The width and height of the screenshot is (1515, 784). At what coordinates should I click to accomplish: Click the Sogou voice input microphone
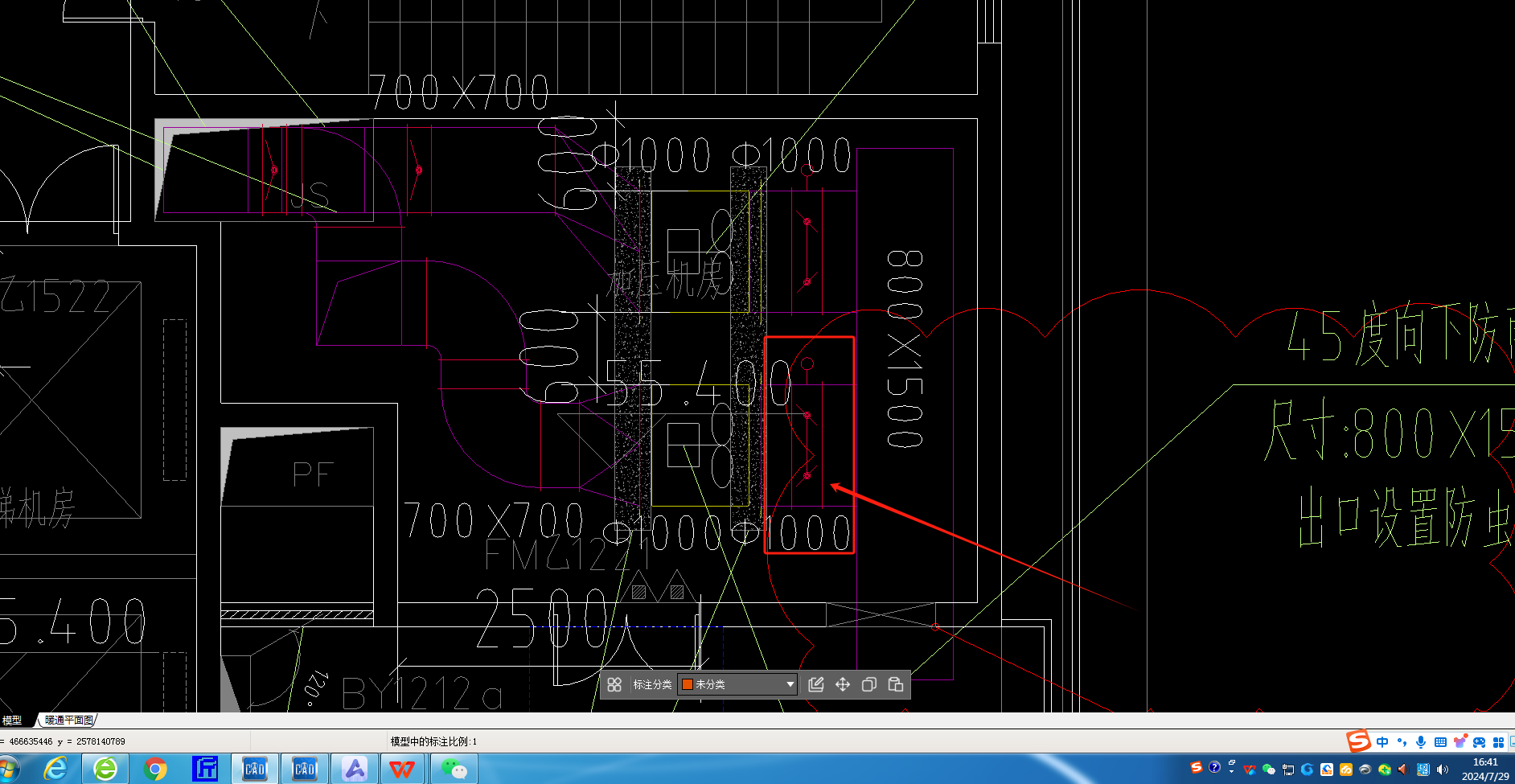[1421, 742]
